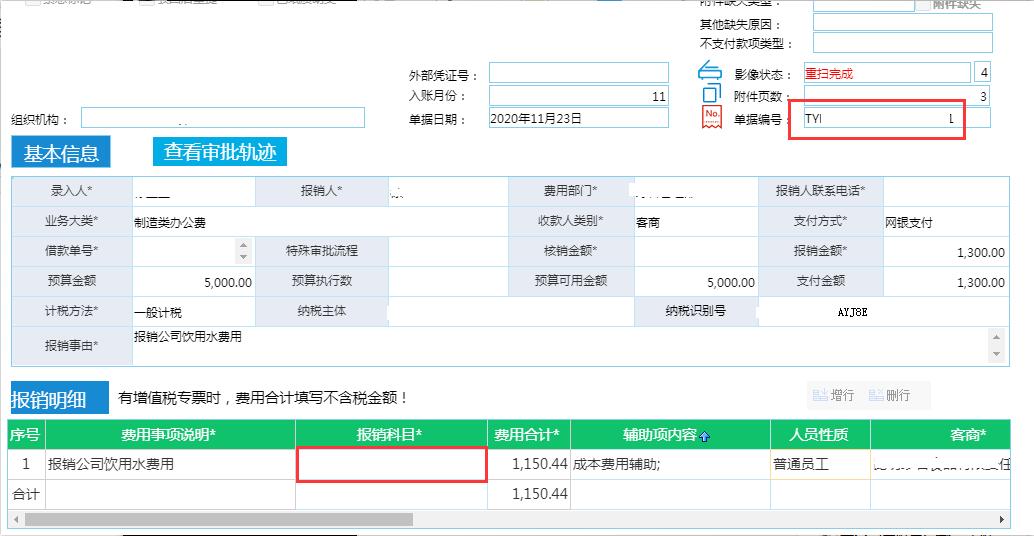
Task: Click the 外部凭证号 input field
Action: pos(578,73)
